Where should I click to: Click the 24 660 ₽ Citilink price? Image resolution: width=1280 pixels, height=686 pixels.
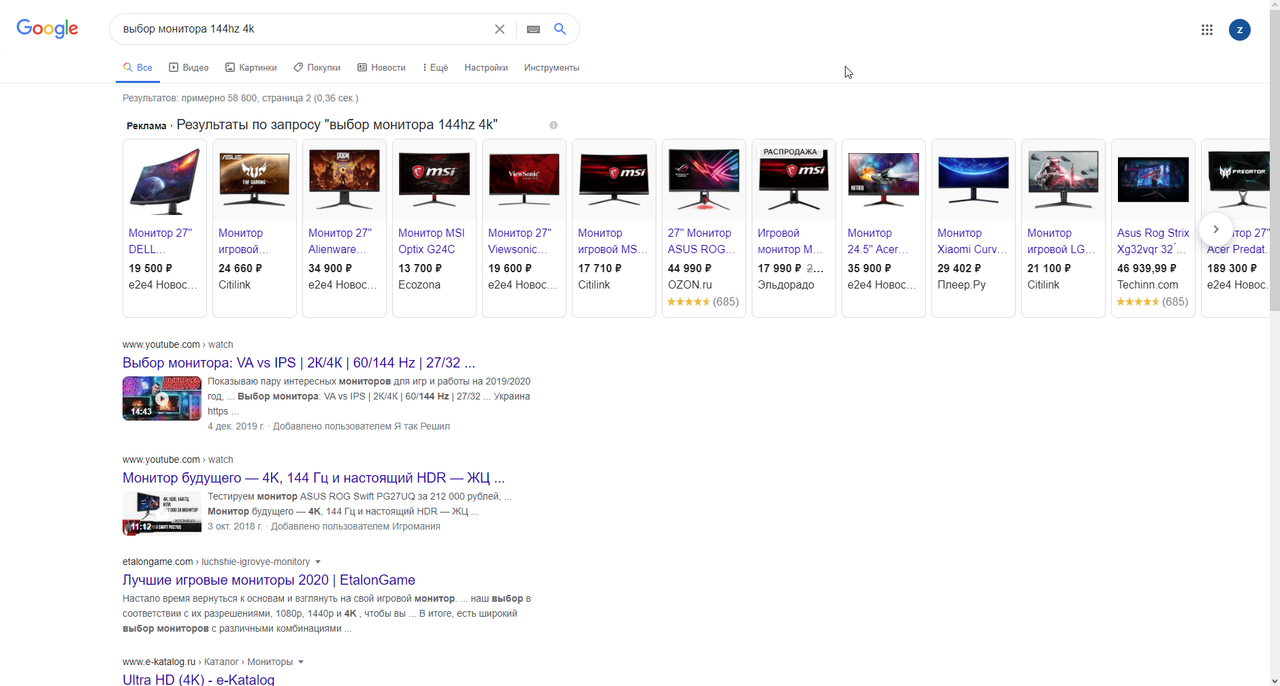point(240,269)
